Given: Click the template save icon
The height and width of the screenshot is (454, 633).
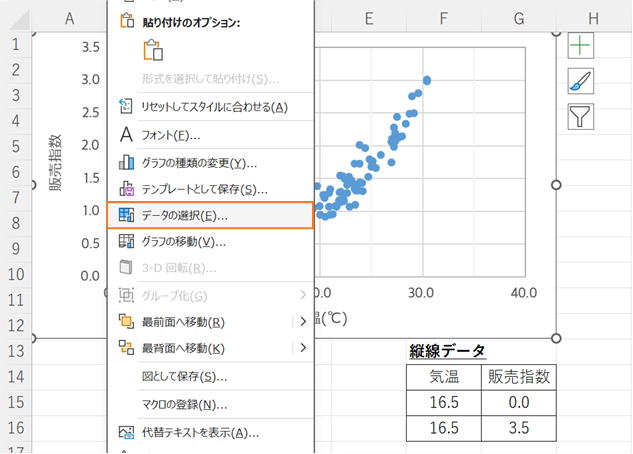Looking at the screenshot, I should point(126,188).
